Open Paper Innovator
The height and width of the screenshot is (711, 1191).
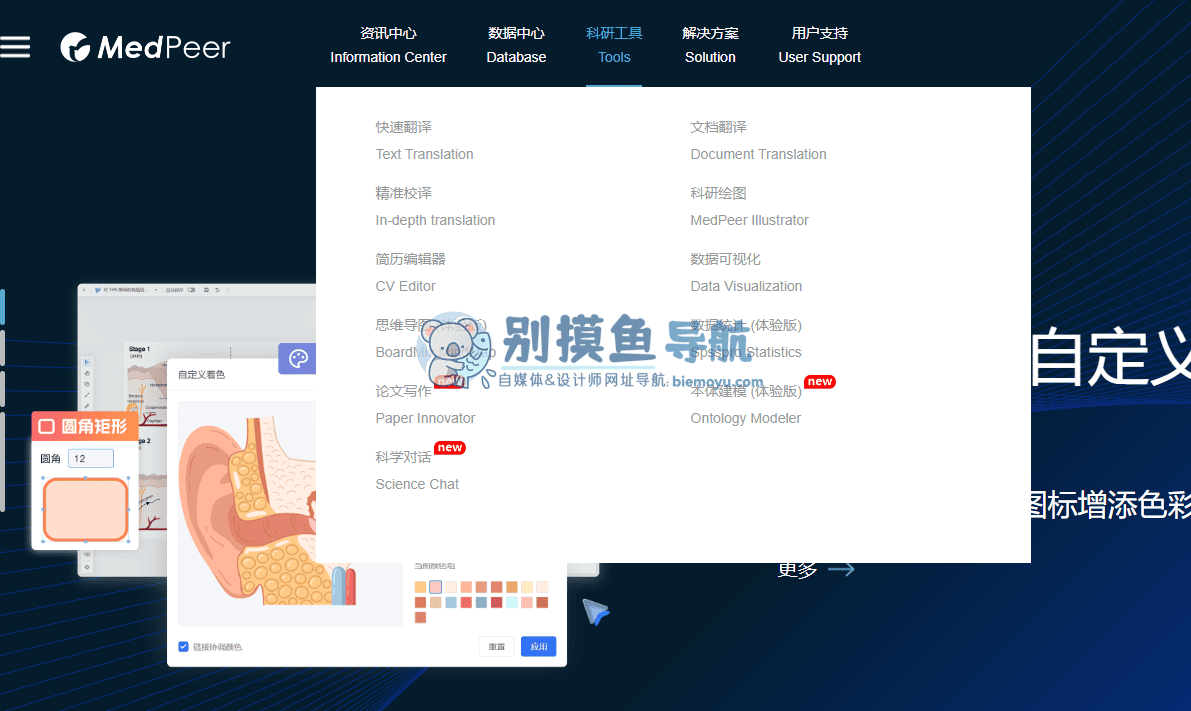pos(425,405)
